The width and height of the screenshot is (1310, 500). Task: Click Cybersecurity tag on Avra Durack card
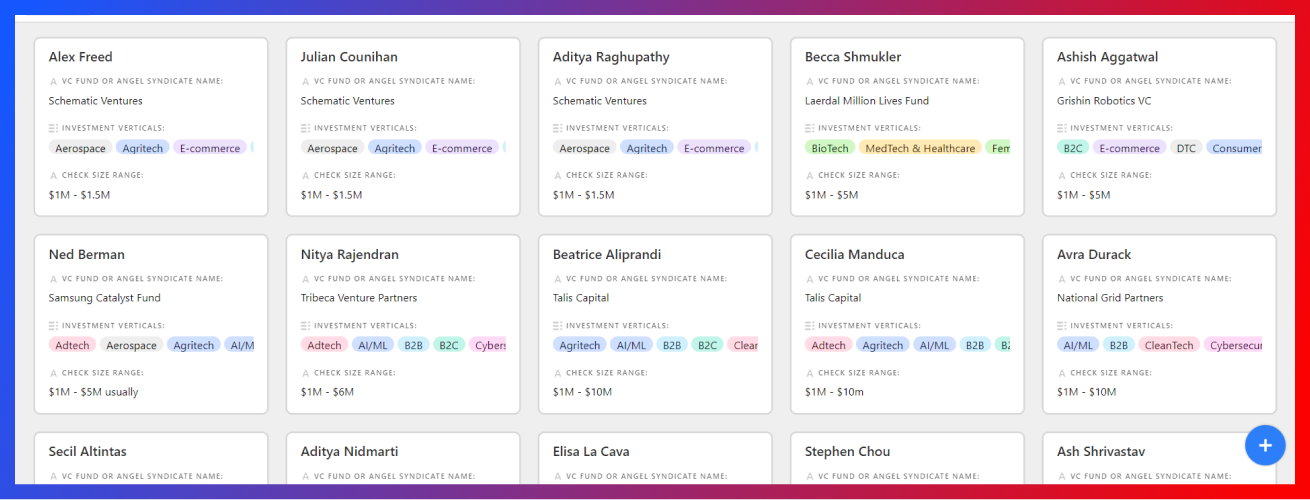(1234, 345)
